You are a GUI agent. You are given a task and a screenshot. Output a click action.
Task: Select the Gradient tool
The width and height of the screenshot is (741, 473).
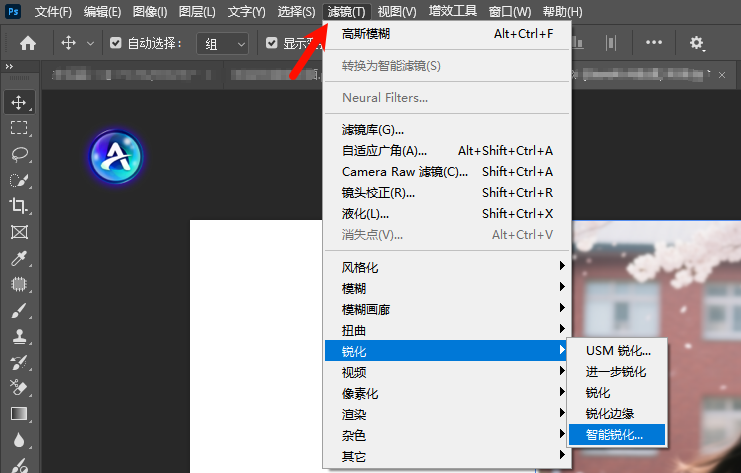click(19, 414)
